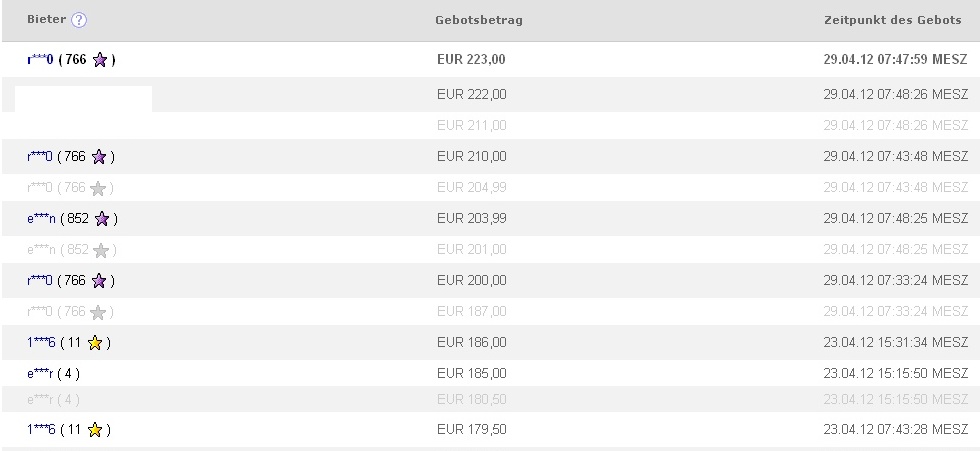Click yellow star in the EUR 179,50 row
This screenshot has height=451, width=980.
(x=95, y=430)
